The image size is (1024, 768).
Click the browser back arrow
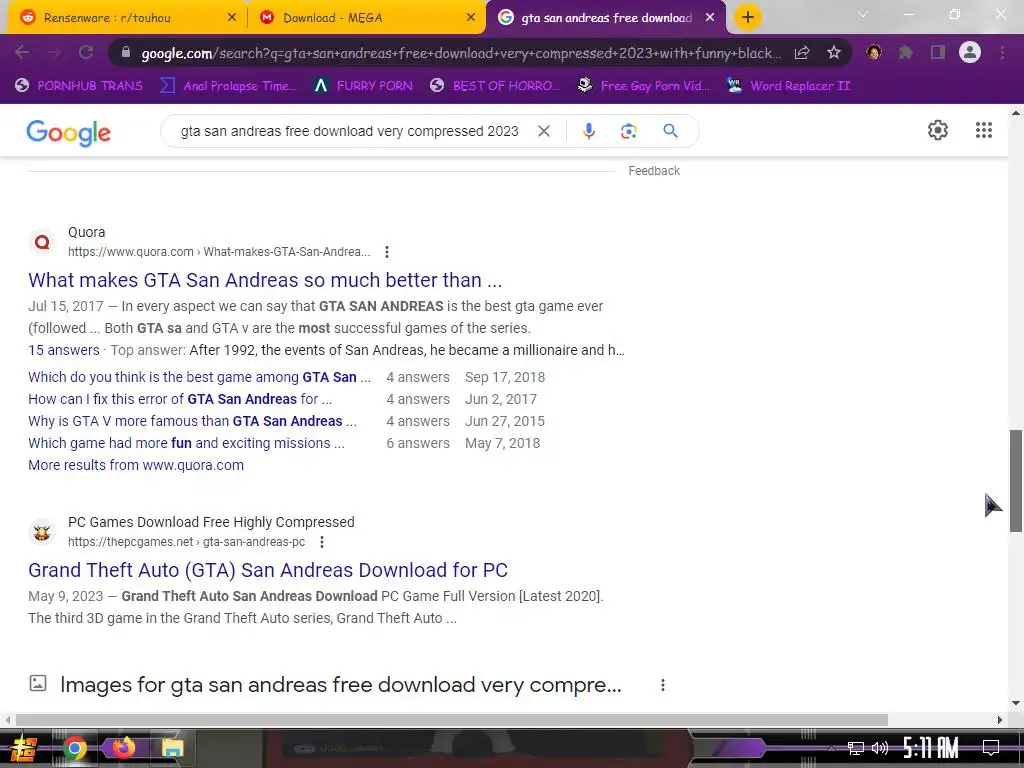[21, 52]
